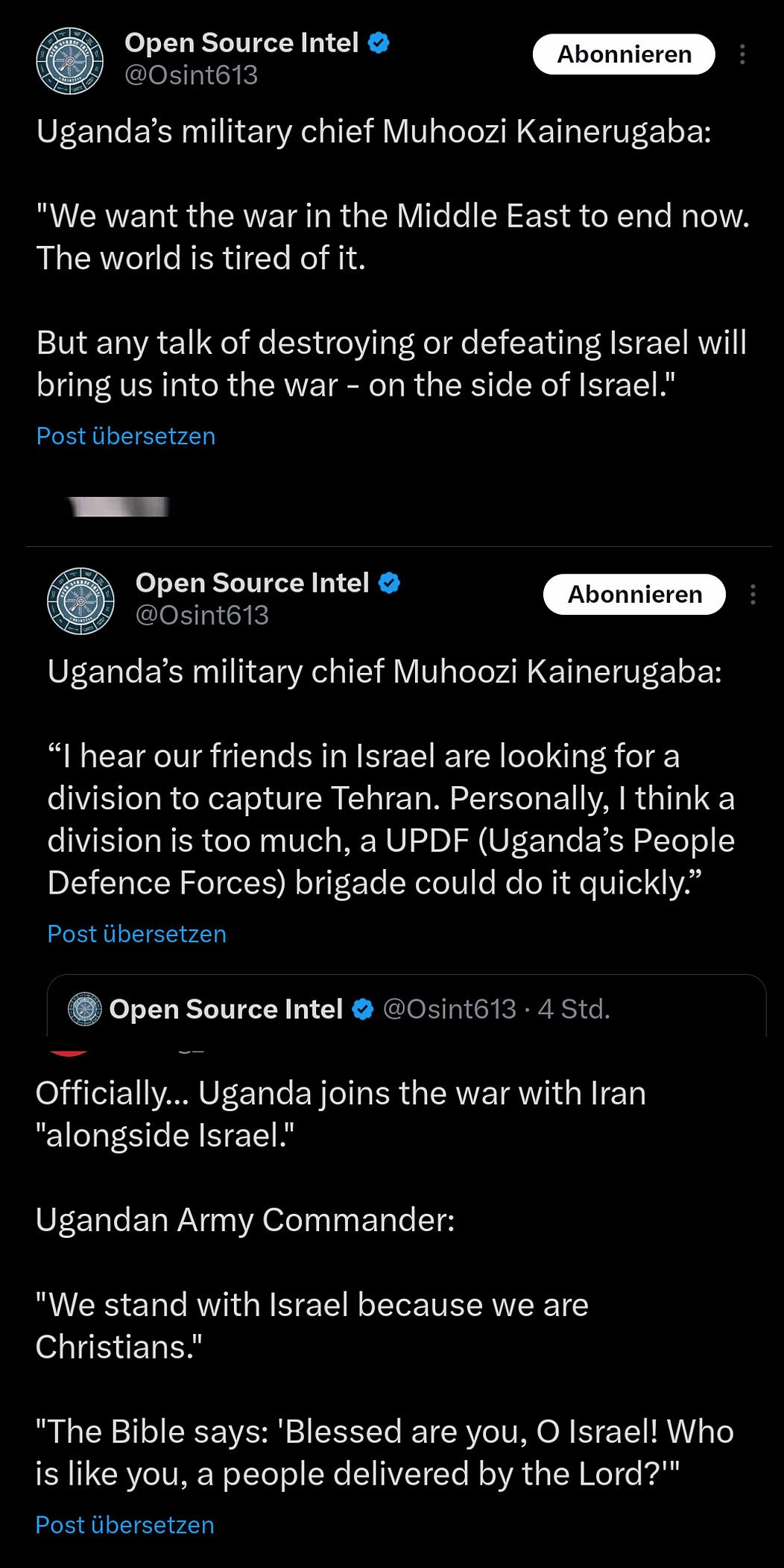Open avatar of the capture Tehran post
Viewport: 784px width, 1568px height.
coord(80,601)
